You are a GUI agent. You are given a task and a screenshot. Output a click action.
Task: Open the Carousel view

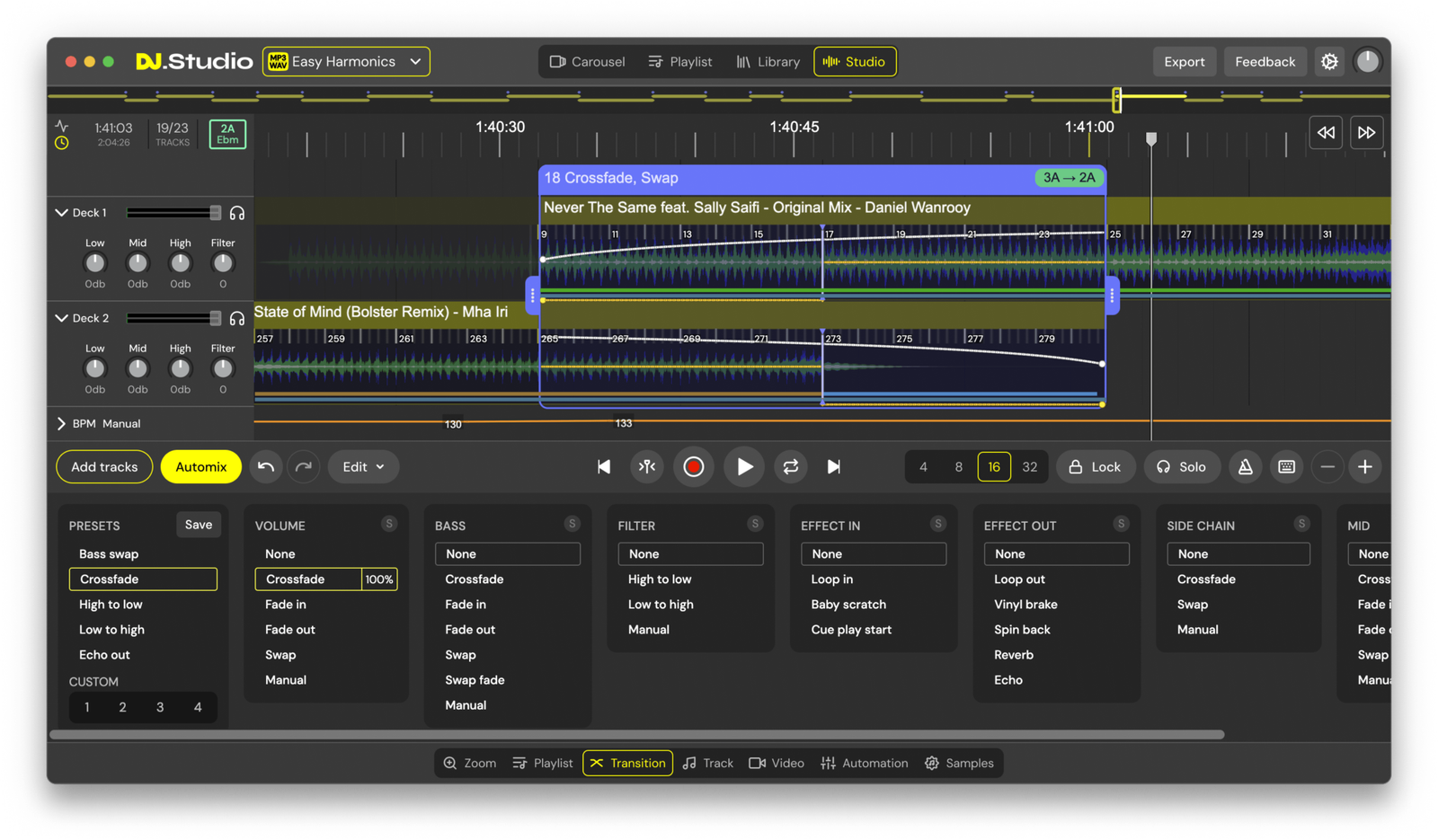tap(588, 61)
